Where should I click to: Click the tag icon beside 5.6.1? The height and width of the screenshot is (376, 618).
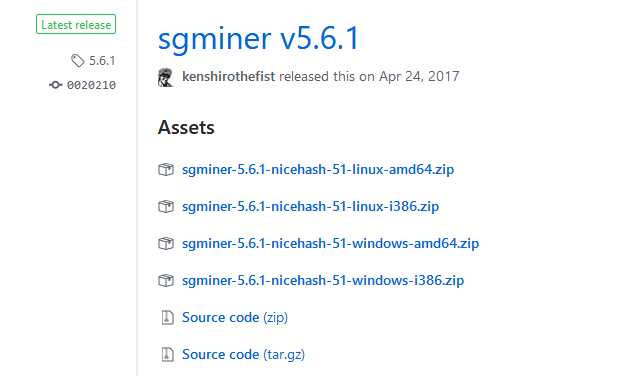(x=78, y=61)
